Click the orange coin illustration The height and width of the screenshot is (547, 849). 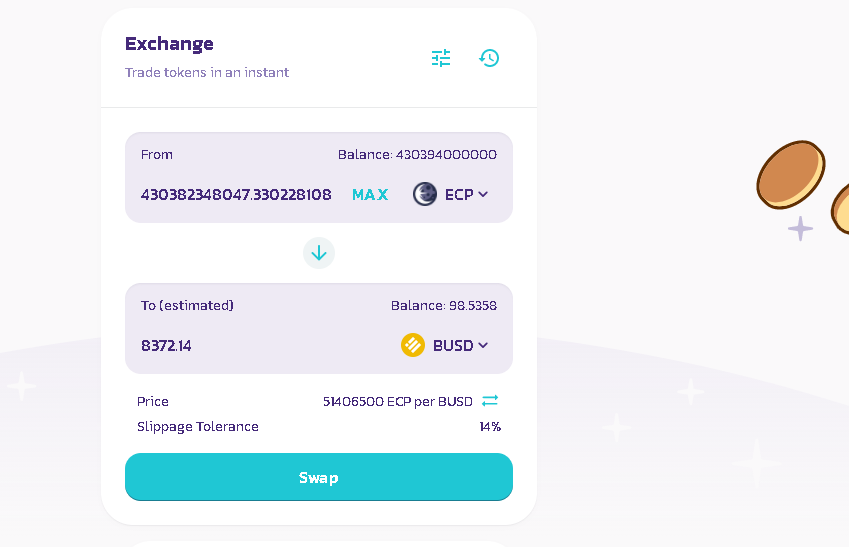coord(791,174)
